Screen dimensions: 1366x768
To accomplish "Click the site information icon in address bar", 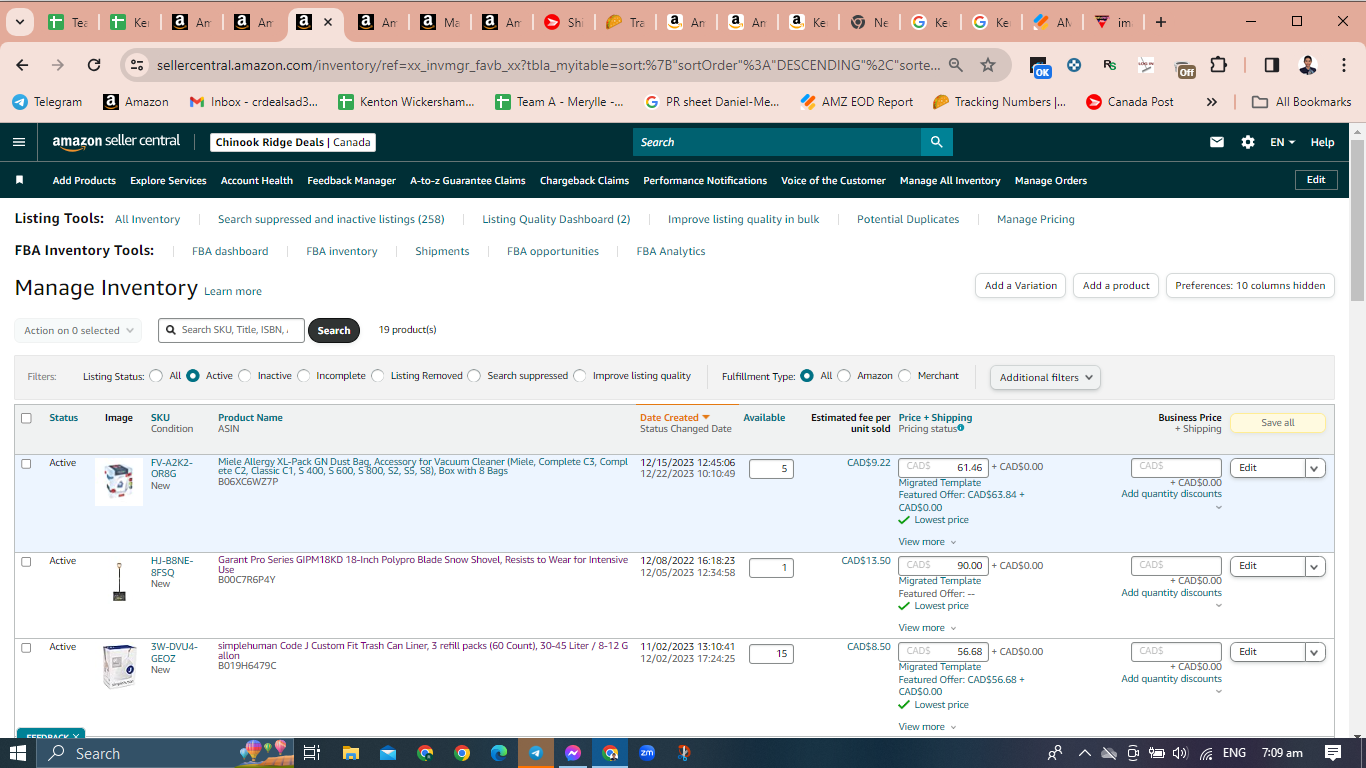I will point(137,65).
